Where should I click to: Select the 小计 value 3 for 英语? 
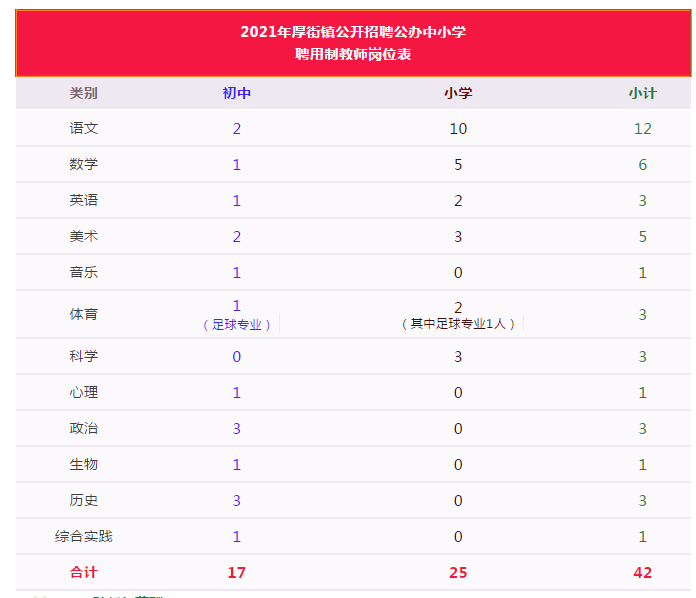pos(642,201)
